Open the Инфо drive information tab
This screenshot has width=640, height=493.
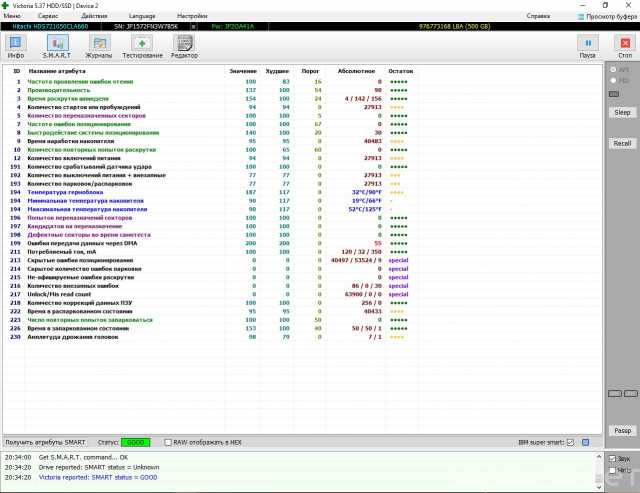click(x=16, y=47)
